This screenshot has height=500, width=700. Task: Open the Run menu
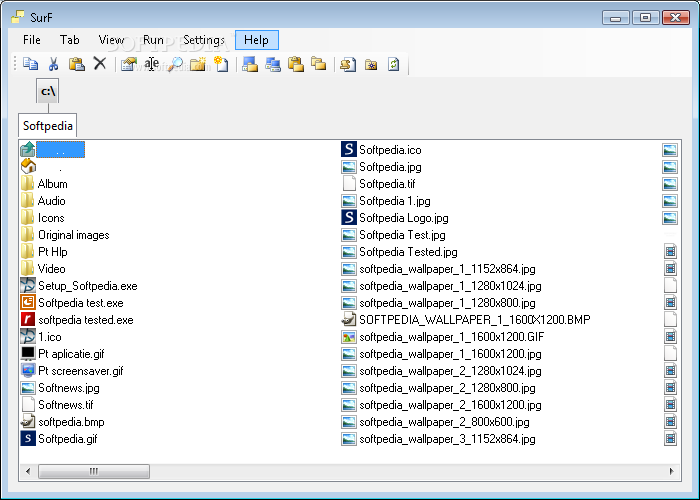[x=153, y=40]
